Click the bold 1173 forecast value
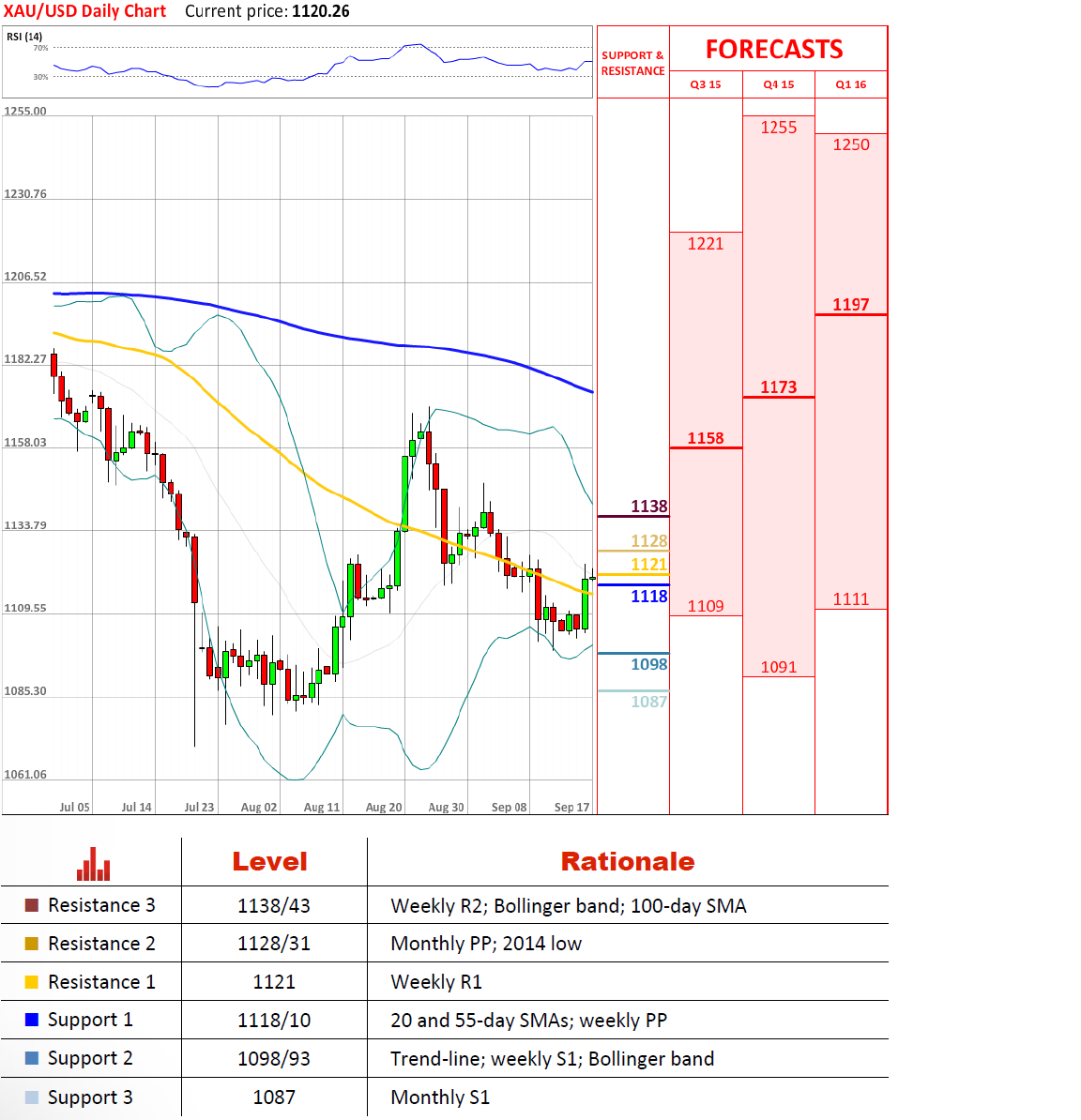The height and width of the screenshot is (1120, 1081). click(778, 387)
